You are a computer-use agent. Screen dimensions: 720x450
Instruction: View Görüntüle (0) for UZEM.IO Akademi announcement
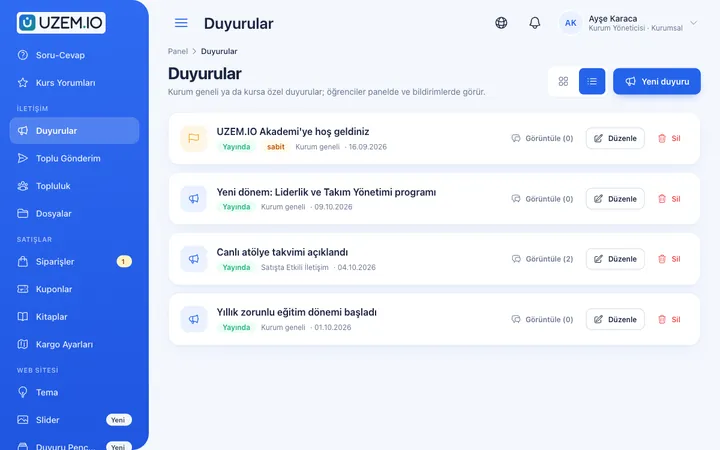[542, 138]
